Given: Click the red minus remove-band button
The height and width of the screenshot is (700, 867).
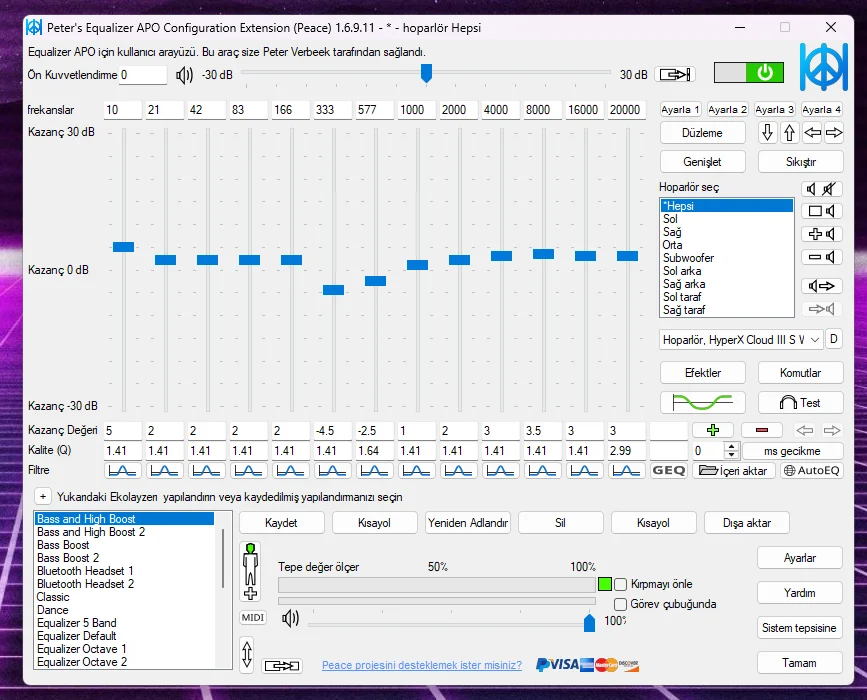Looking at the screenshot, I should pos(762,430).
